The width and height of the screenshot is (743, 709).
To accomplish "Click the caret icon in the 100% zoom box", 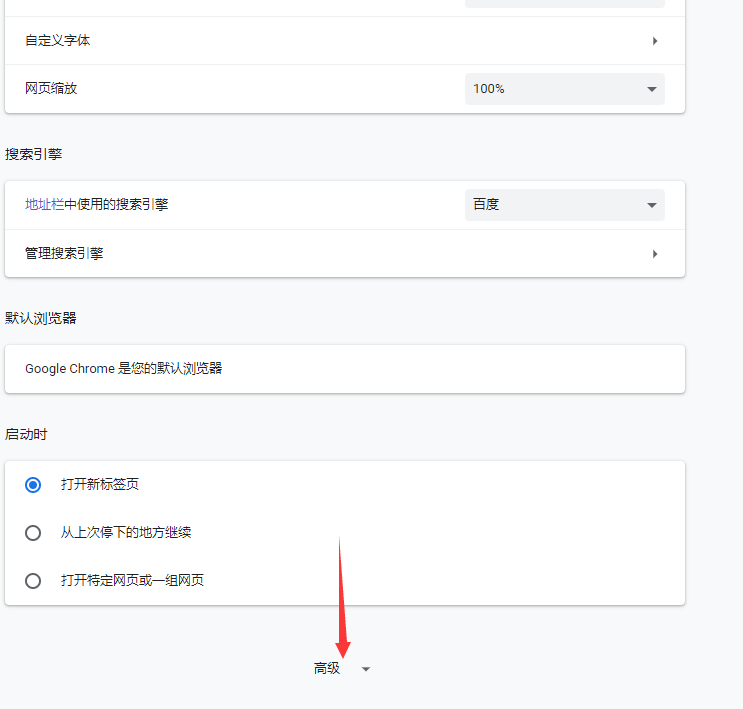I will 651,89.
